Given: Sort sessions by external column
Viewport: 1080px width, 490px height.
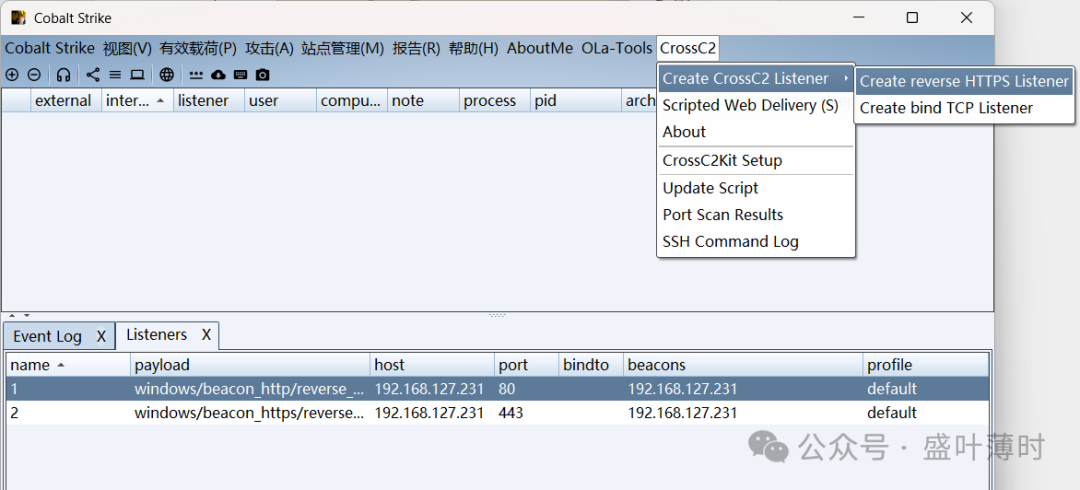Looking at the screenshot, I should (x=66, y=101).
